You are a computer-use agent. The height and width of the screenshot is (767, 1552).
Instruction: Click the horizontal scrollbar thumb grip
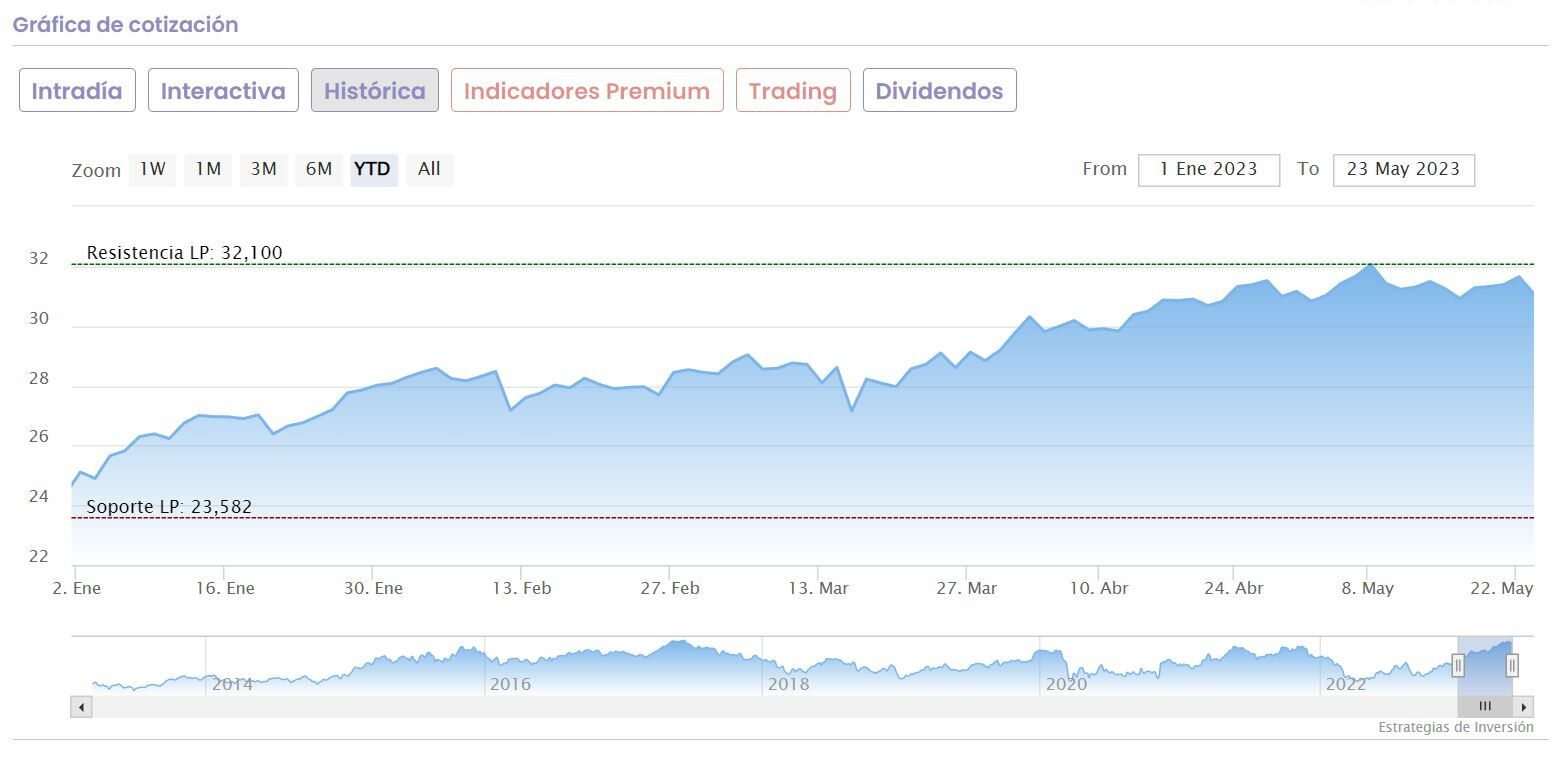1485,707
